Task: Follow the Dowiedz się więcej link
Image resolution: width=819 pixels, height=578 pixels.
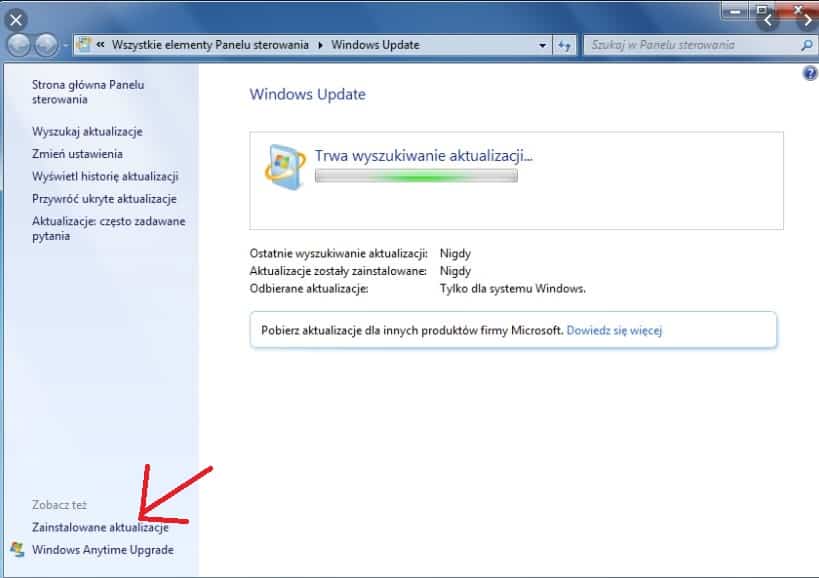Action: [x=614, y=331]
